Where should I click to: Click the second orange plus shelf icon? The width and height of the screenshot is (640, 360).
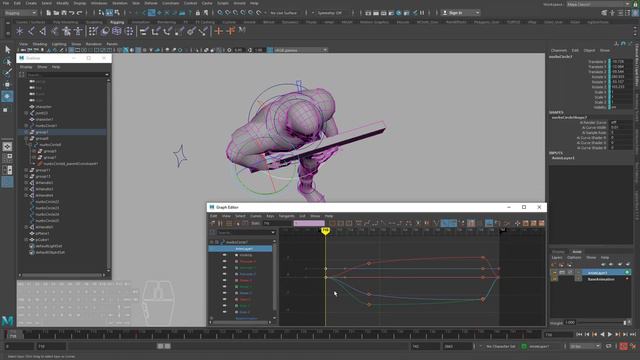[231, 31]
